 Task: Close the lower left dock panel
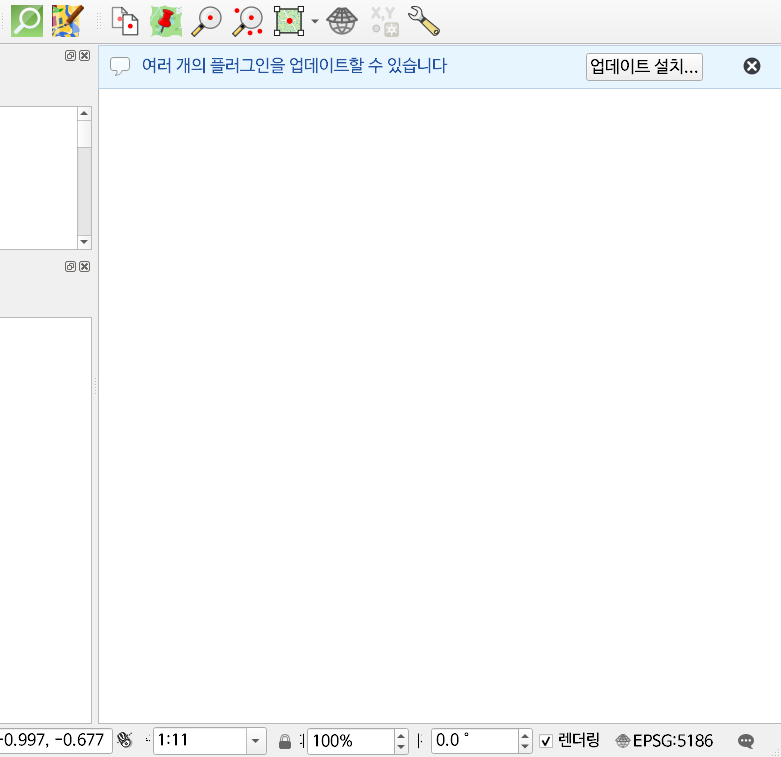click(85, 266)
